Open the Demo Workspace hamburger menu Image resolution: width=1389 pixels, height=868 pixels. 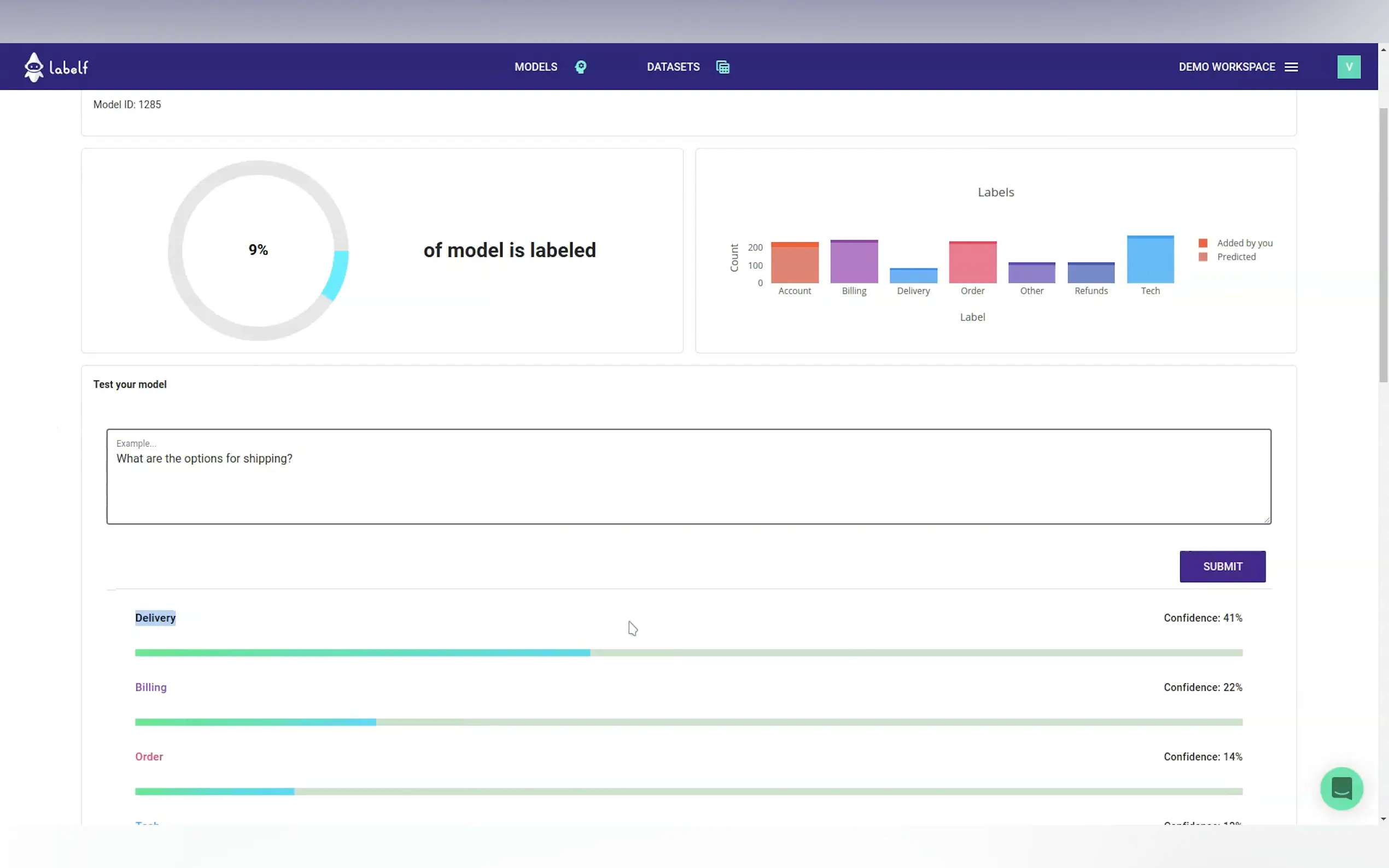pyautogui.click(x=1291, y=67)
